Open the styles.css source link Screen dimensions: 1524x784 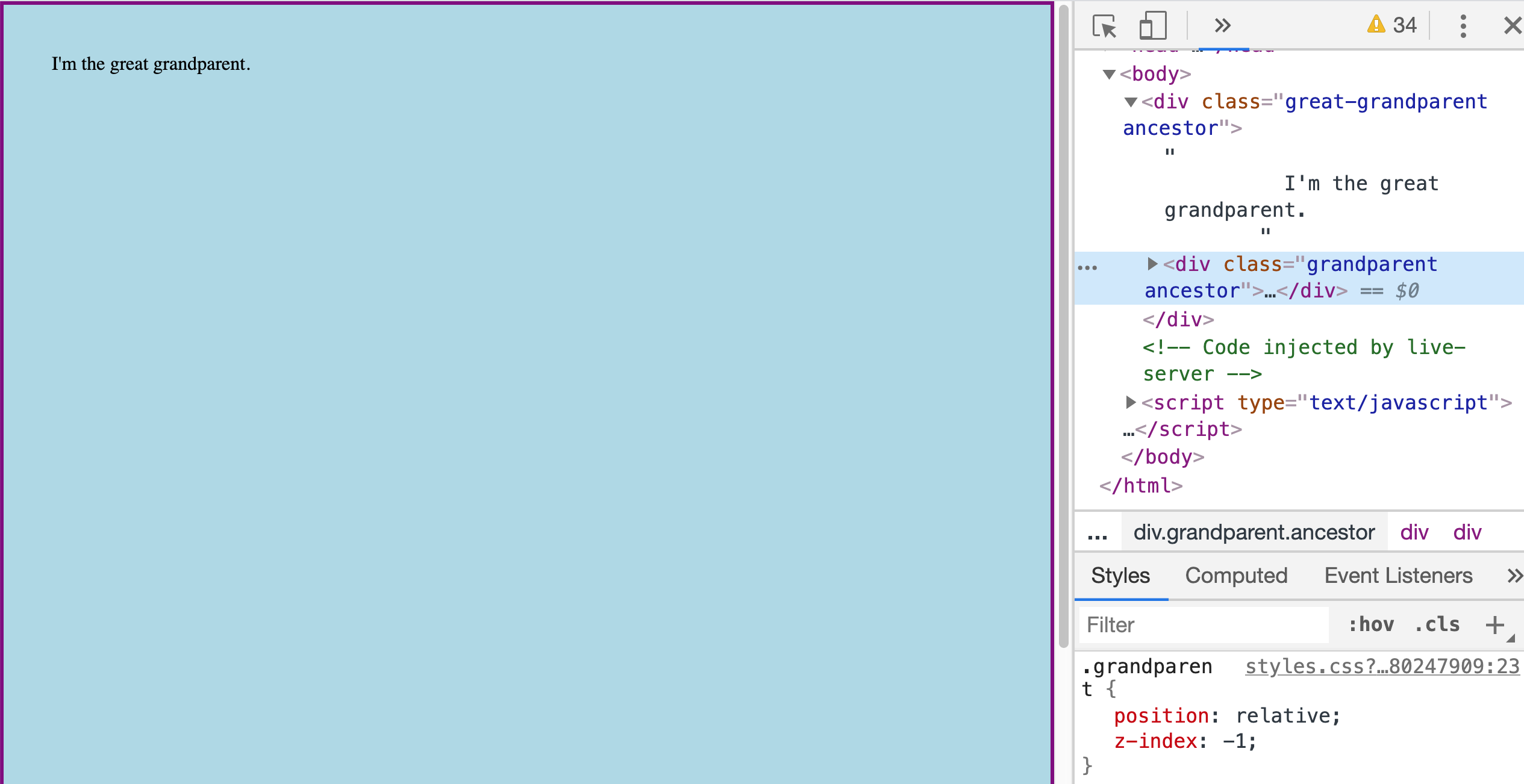[1382, 667]
